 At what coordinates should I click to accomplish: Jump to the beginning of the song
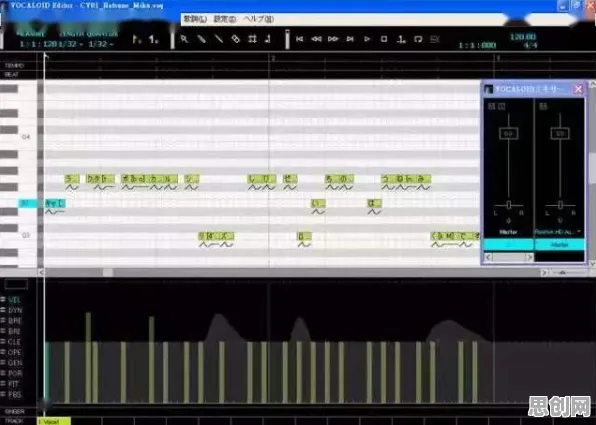(300, 39)
